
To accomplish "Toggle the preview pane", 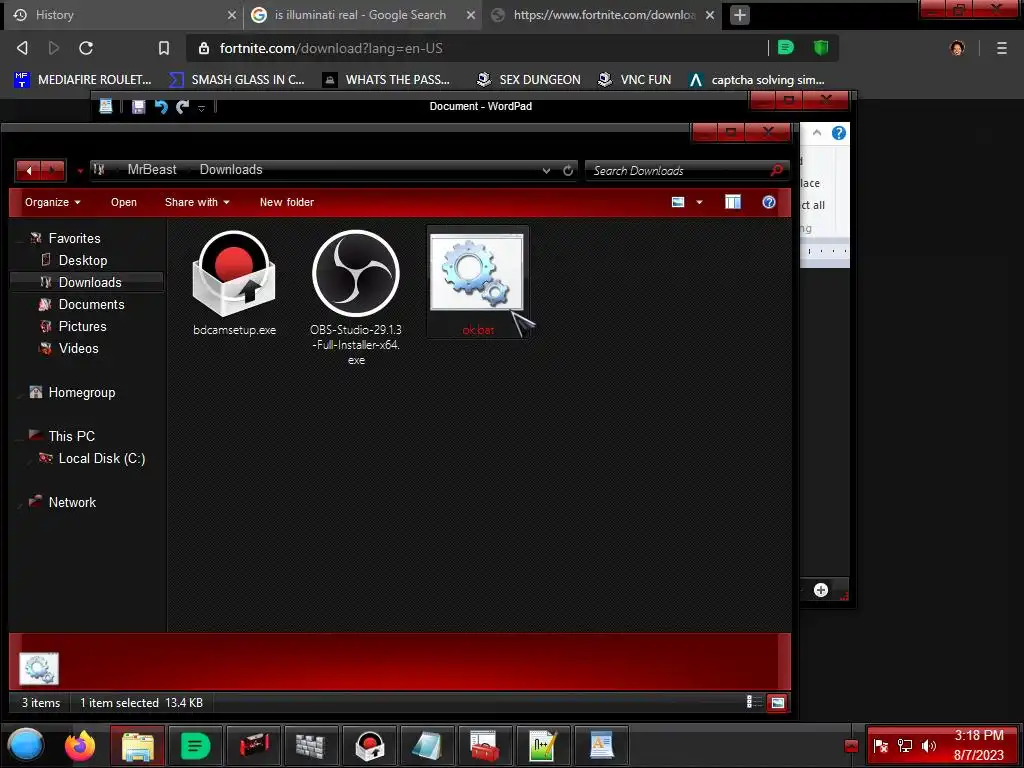I will coord(733,202).
